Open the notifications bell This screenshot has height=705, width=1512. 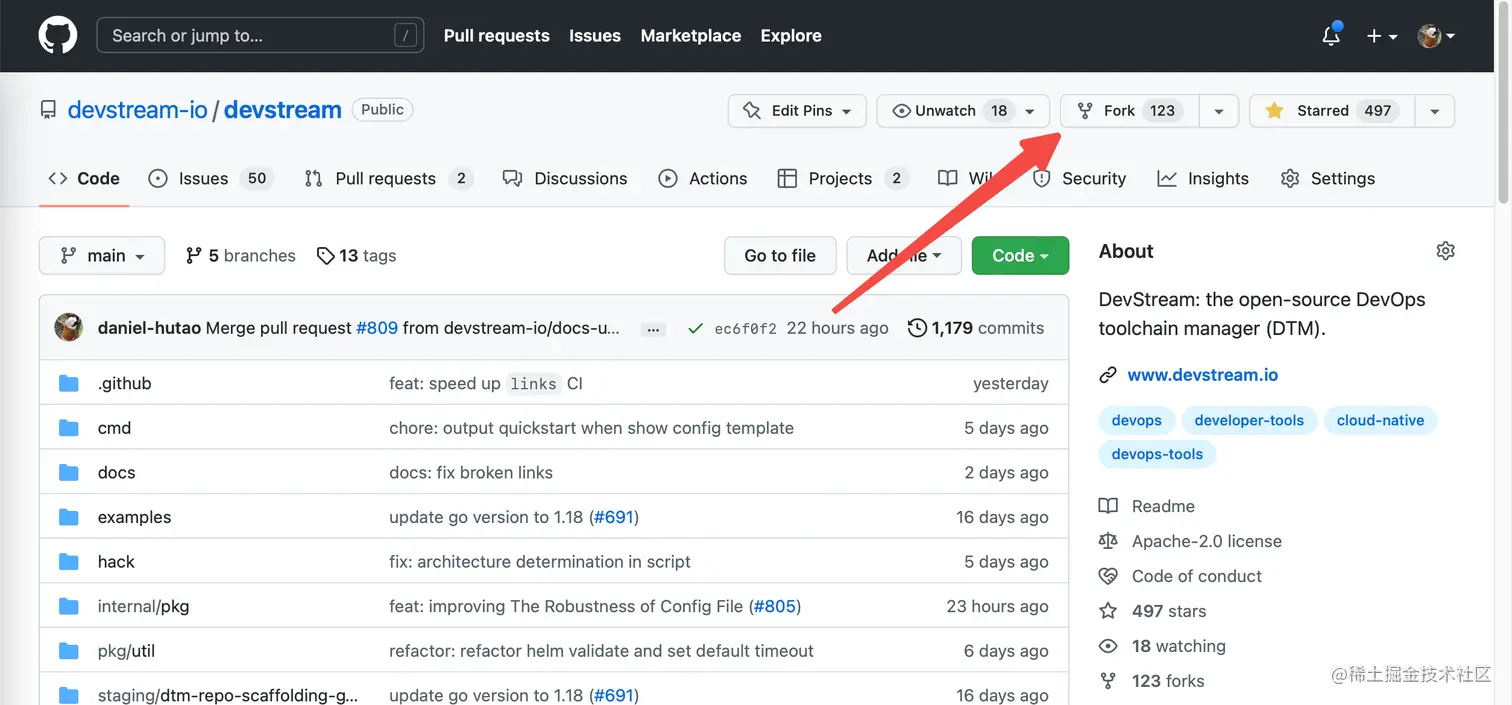[x=1331, y=35]
